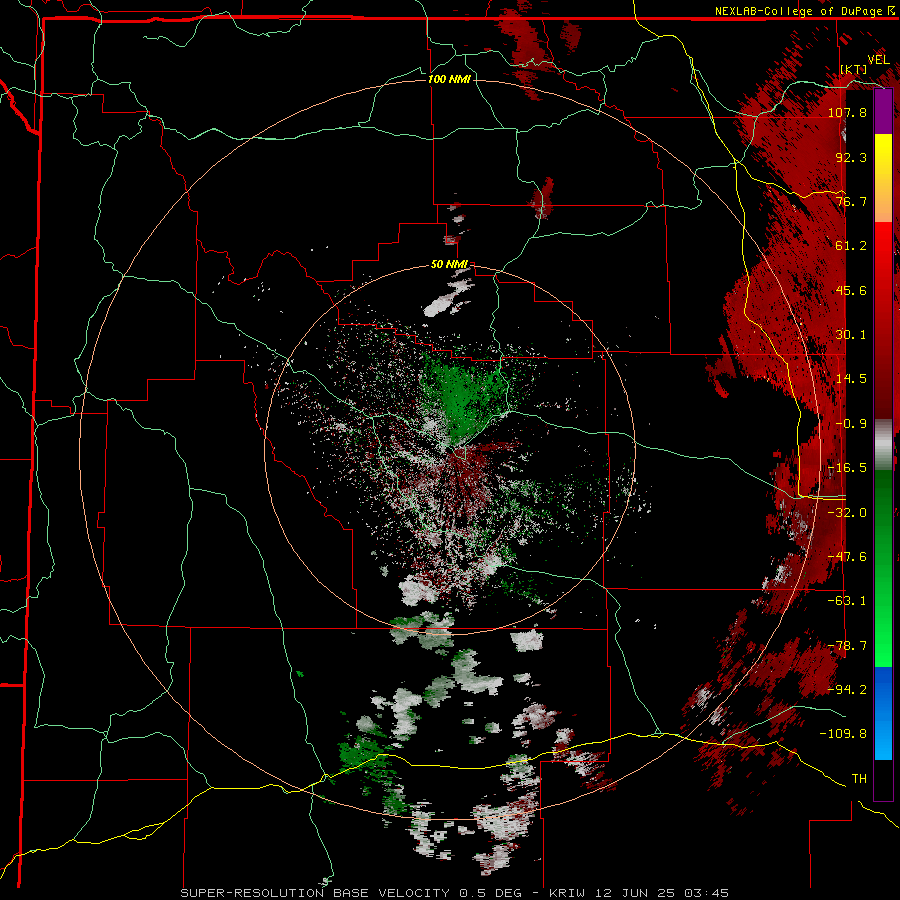
Task: Click the -32.0 legend value
Action: pyautogui.click(x=847, y=513)
